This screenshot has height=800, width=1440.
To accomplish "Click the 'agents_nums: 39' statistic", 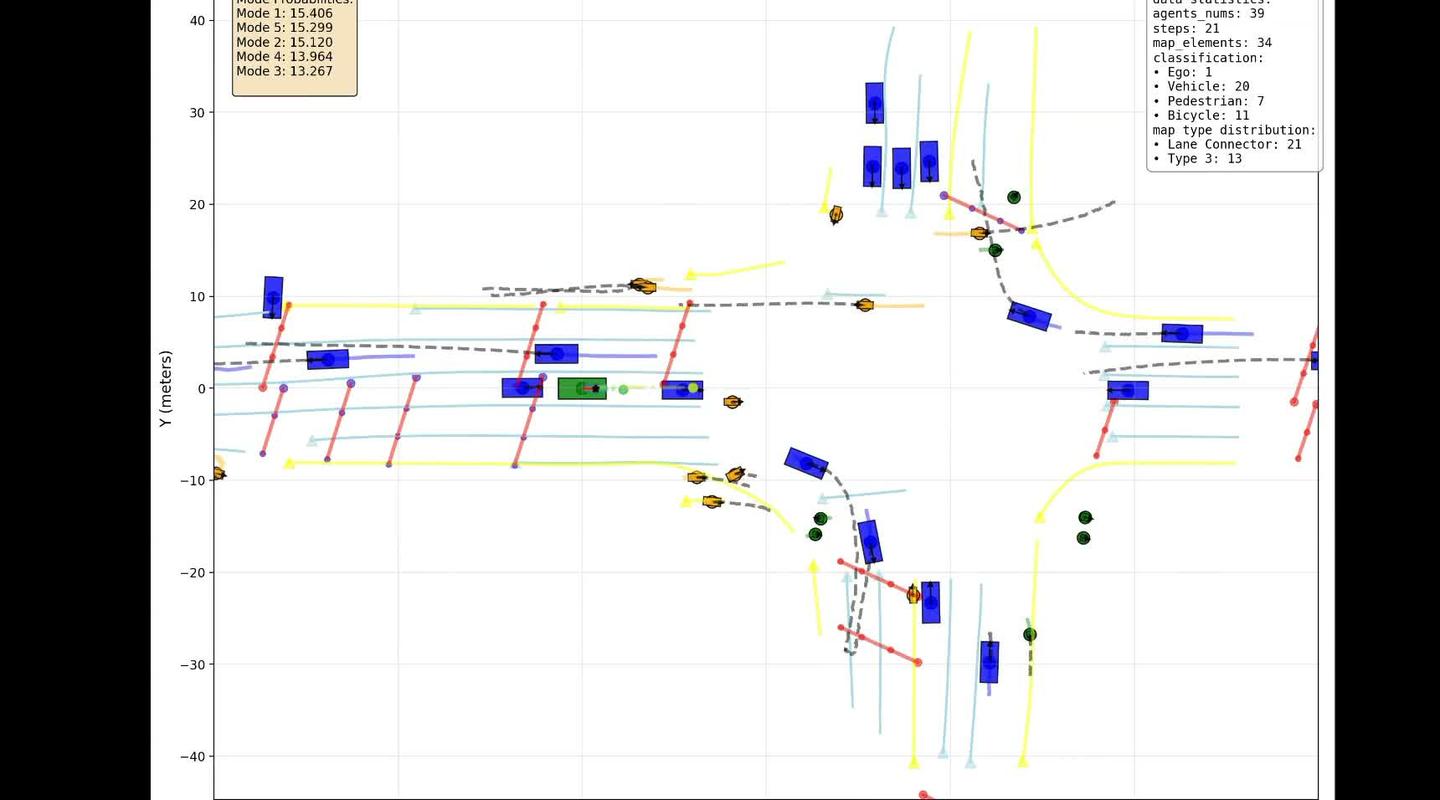I will tap(1208, 14).
